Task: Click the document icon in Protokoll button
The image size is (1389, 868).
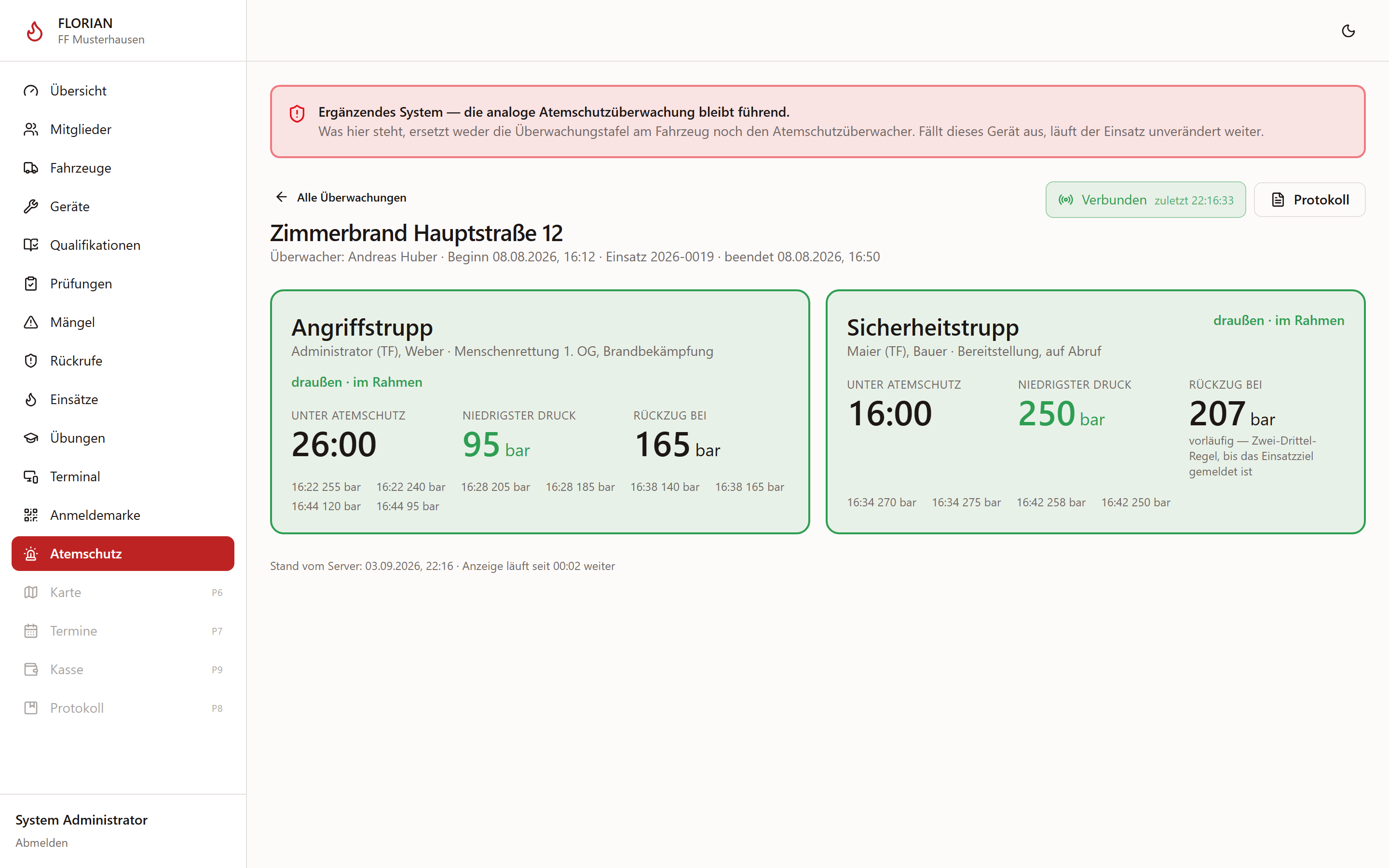Action: (1278, 200)
